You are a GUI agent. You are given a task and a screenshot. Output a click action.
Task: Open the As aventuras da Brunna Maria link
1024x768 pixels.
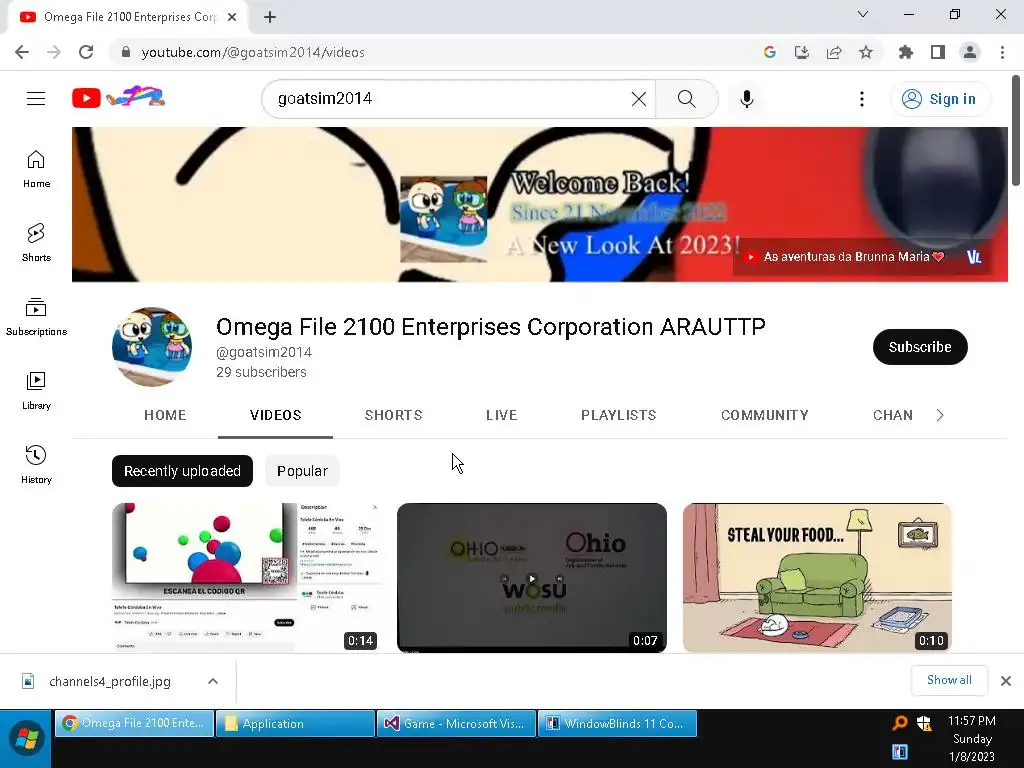(845, 257)
